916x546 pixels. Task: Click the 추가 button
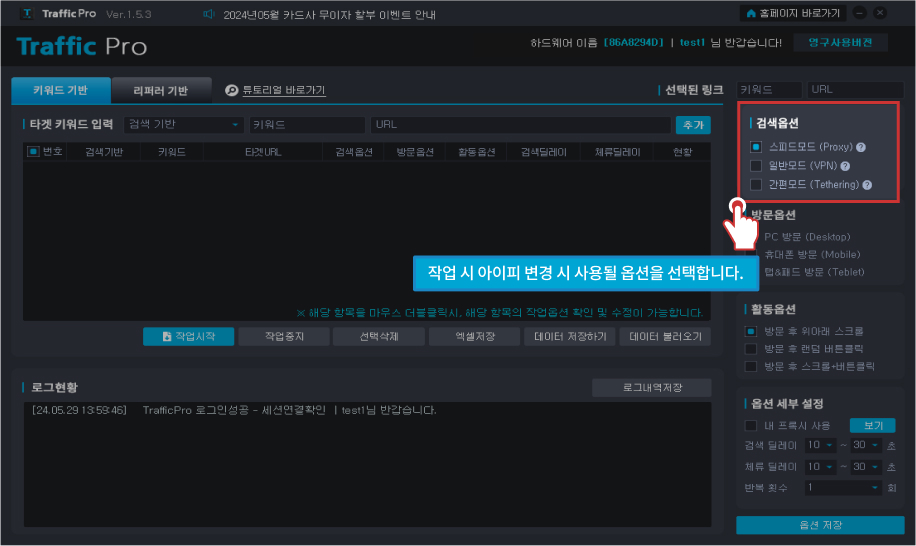click(x=693, y=125)
